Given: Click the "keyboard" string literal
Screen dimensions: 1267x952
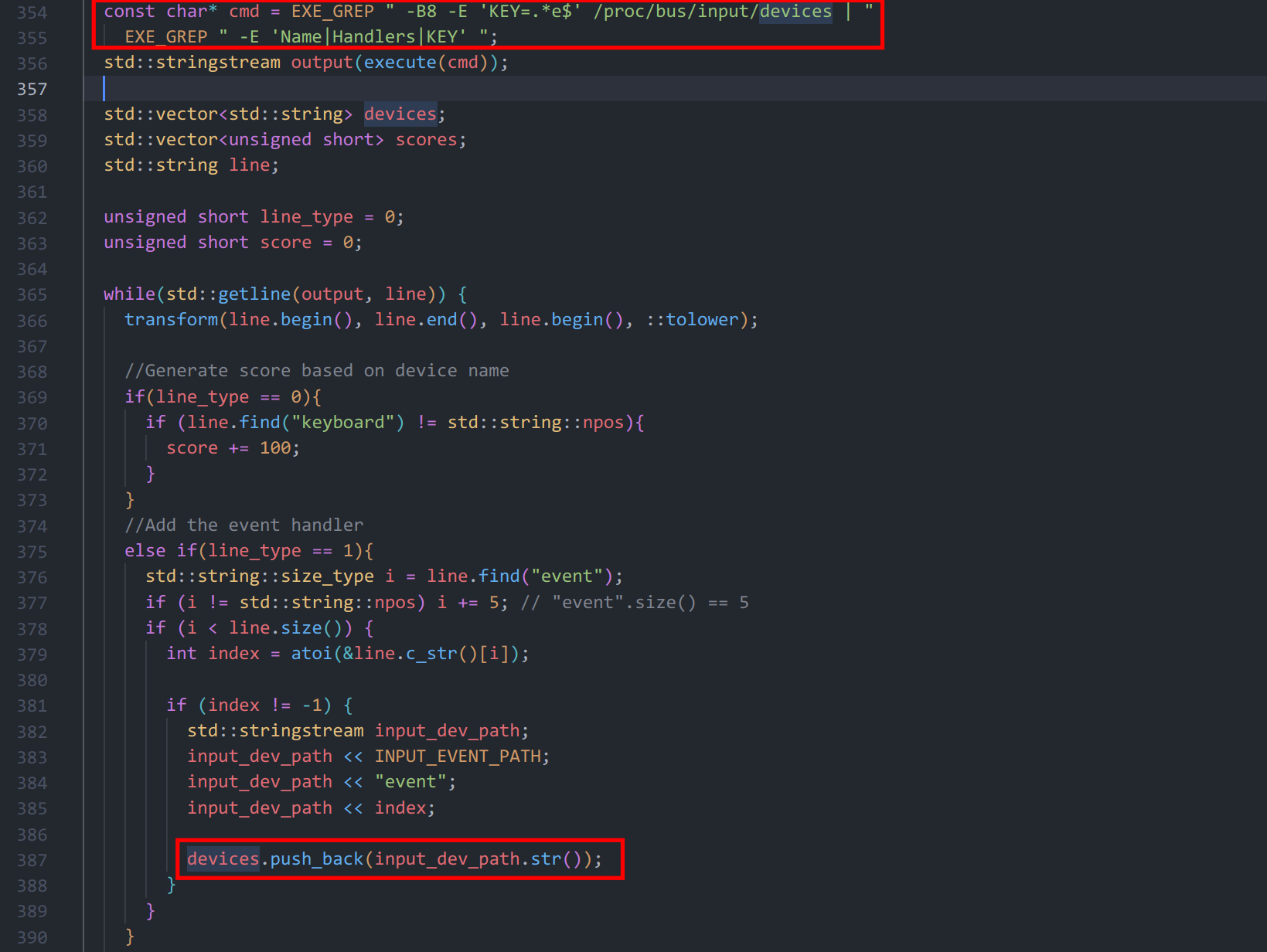Looking at the screenshot, I should click(342, 423).
